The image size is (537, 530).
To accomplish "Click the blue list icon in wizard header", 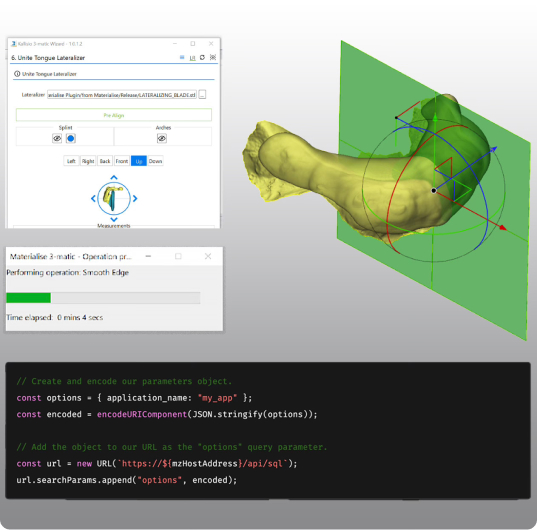I will click(x=182, y=58).
